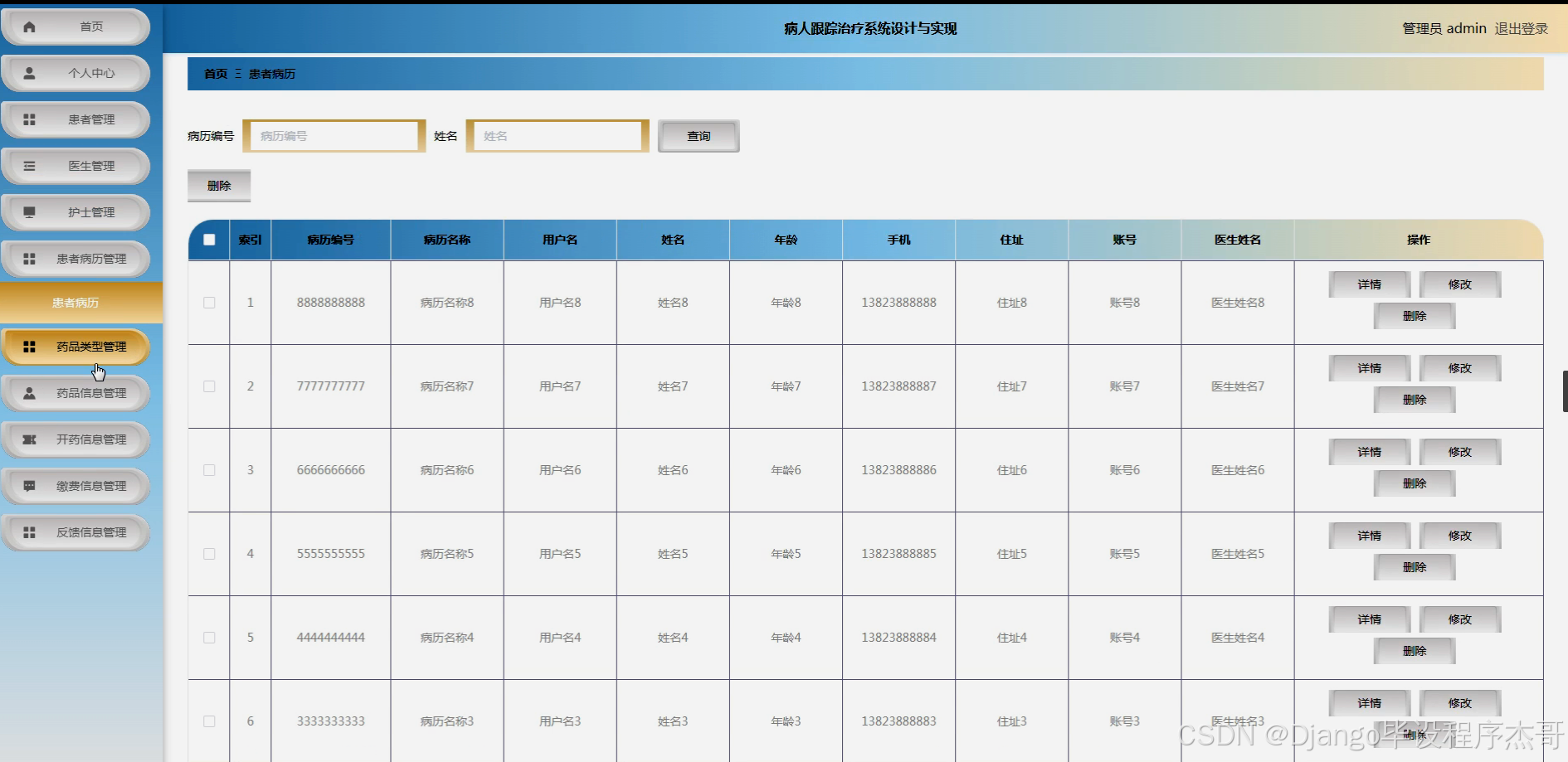
Task: Click 详情 for record 4444444444
Action: tap(1370, 619)
